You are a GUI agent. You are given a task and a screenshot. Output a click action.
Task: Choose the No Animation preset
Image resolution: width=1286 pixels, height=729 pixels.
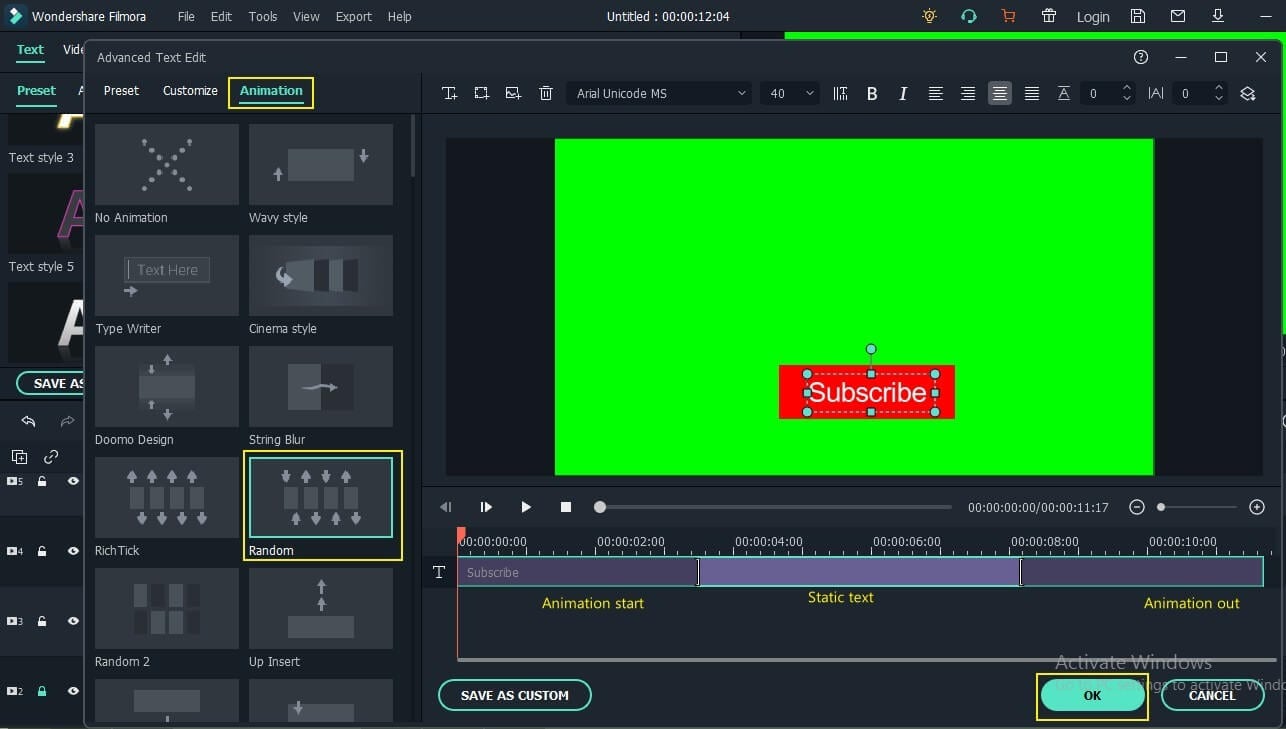point(167,164)
